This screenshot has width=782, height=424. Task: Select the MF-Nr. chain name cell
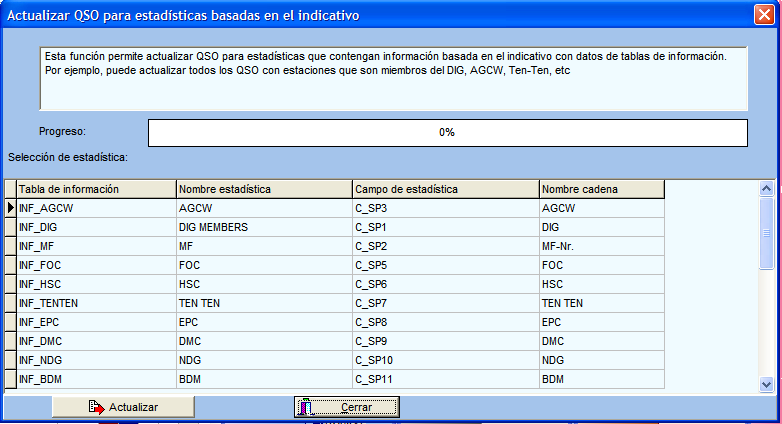tap(601, 246)
